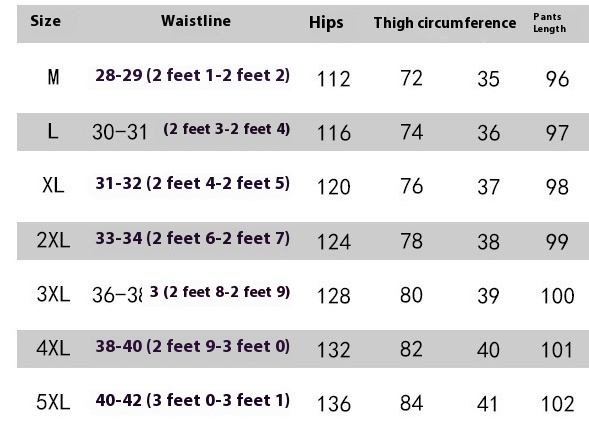The image size is (589, 432).
Task: Click the 5XL size label
Action: click(53, 402)
